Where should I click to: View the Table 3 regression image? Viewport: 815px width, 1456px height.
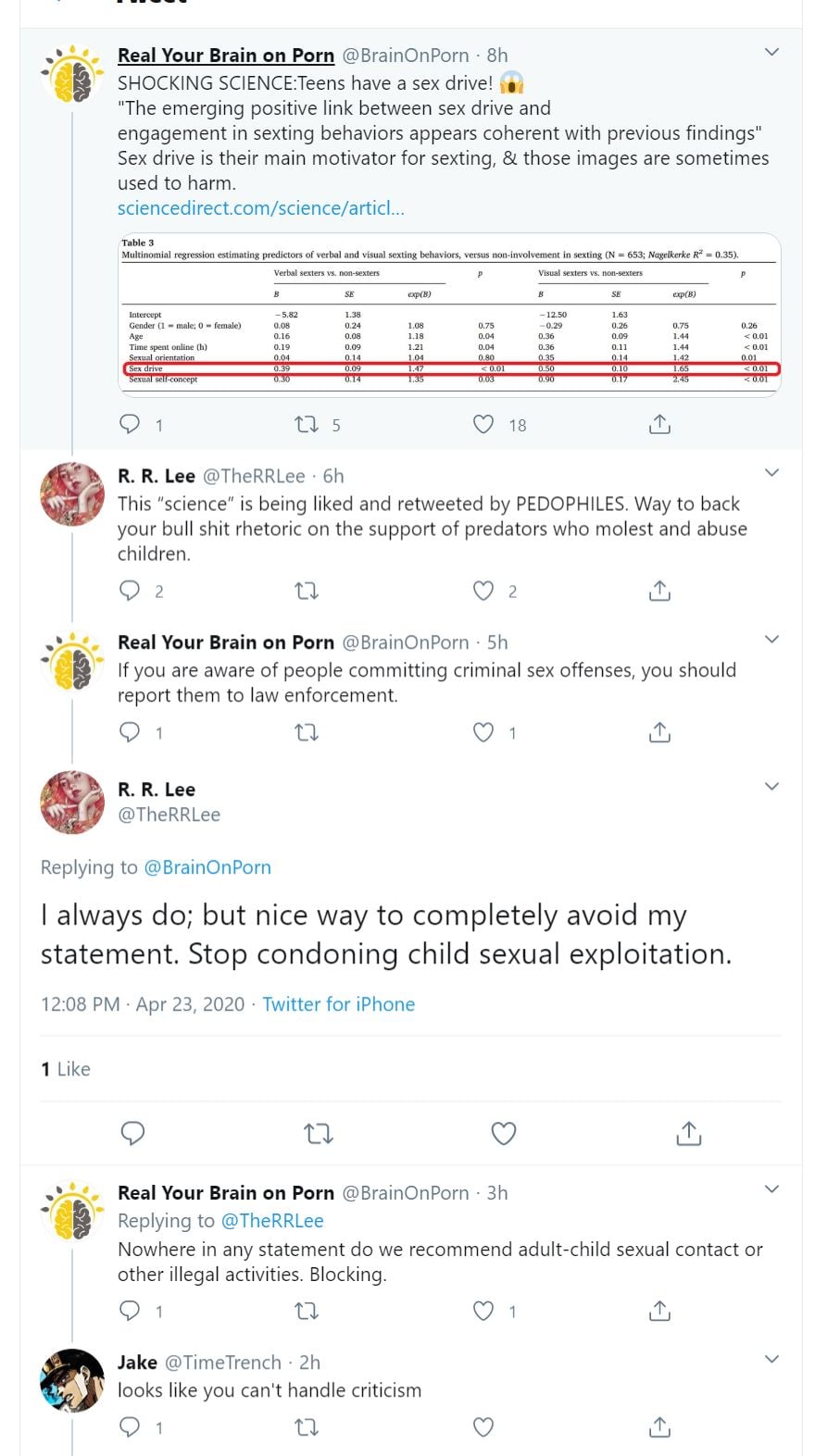(449, 315)
